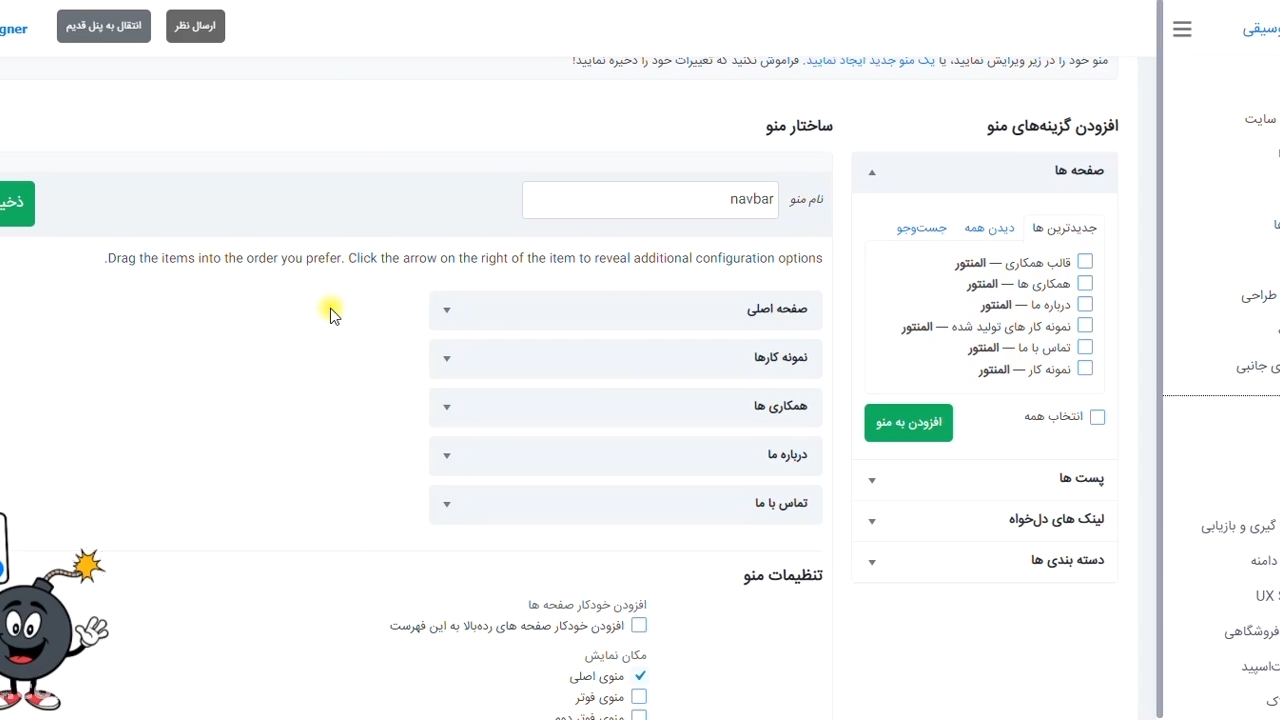Expand the تماس با ما menu item arrow
This screenshot has height=720, width=1280.
pyautogui.click(x=447, y=505)
